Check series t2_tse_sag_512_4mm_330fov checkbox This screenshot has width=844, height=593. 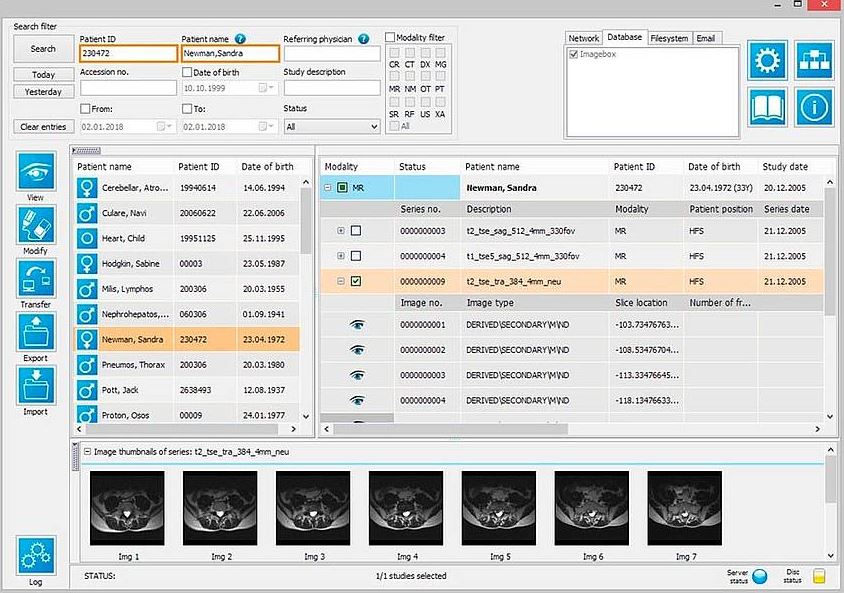pyautogui.click(x=356, y=230)
